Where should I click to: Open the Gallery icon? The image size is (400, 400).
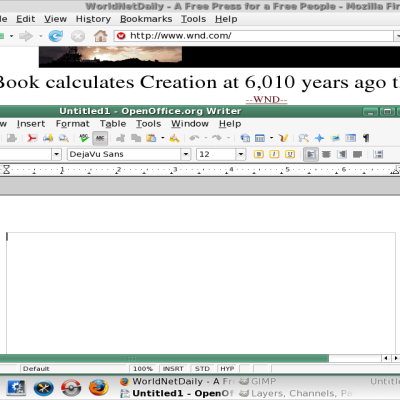pyautogui.click(x=335, y=138)
